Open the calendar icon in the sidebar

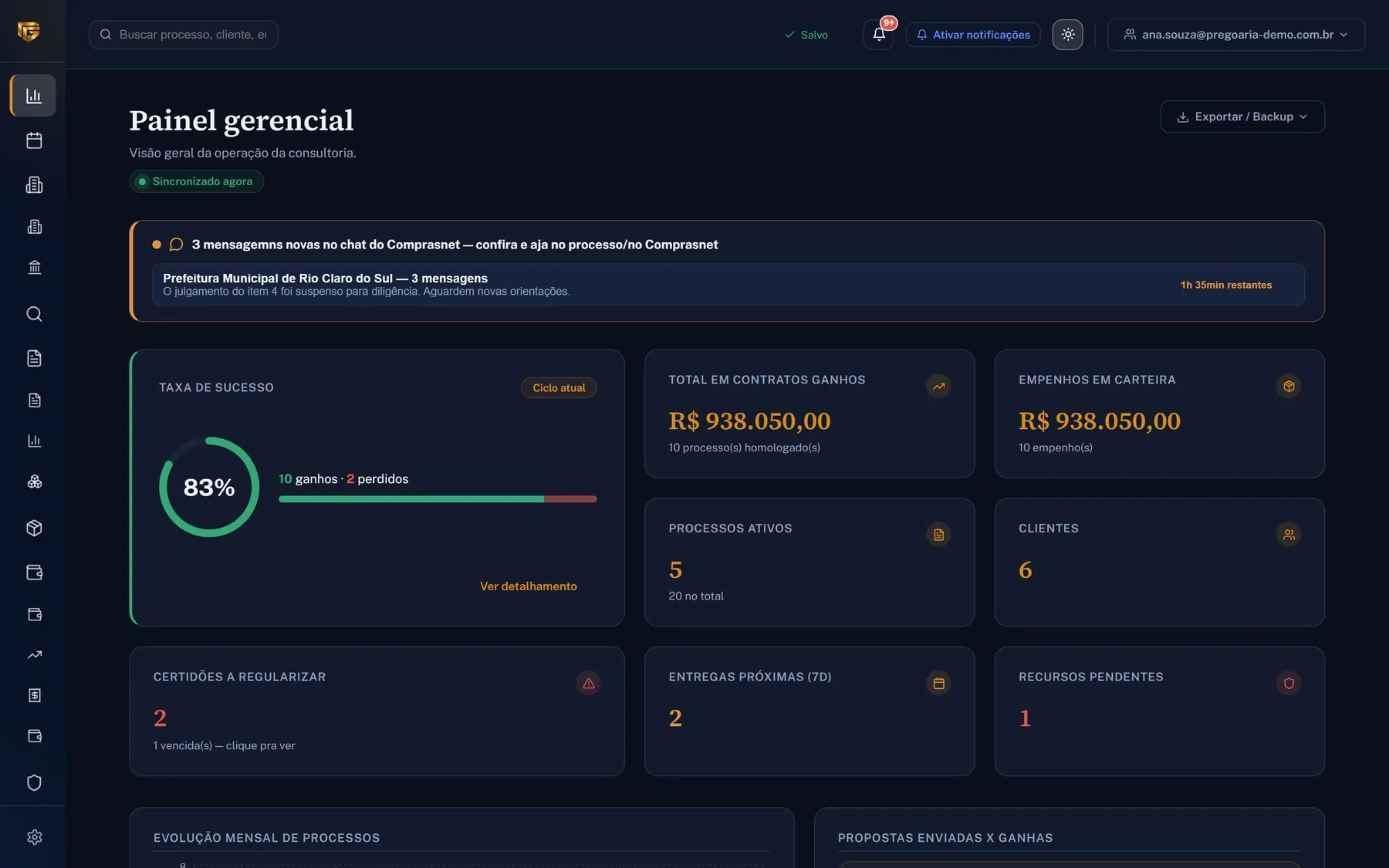click(34, 140)
